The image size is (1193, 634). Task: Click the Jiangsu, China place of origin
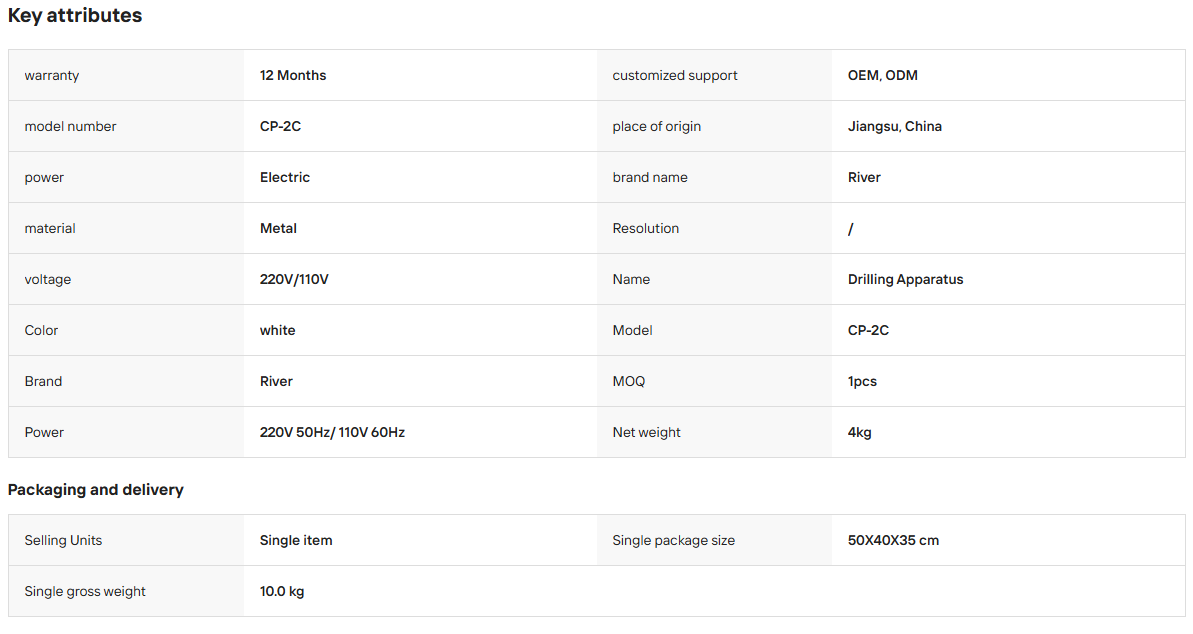coord(895,126)
